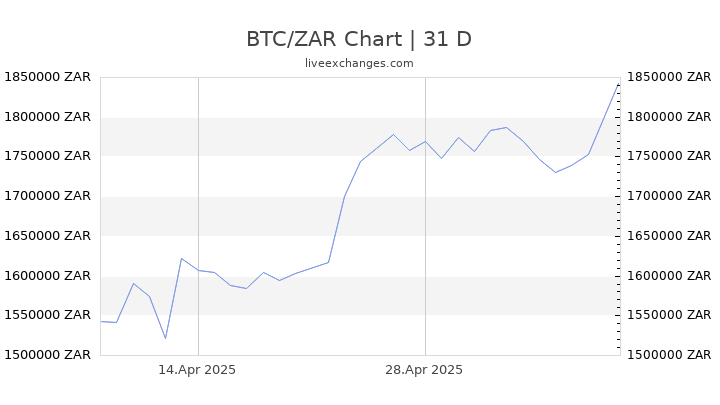Click the left 1600000 ZAR axis label
Image resolution: width=720 pixels, height=405 pixels.
48,276
